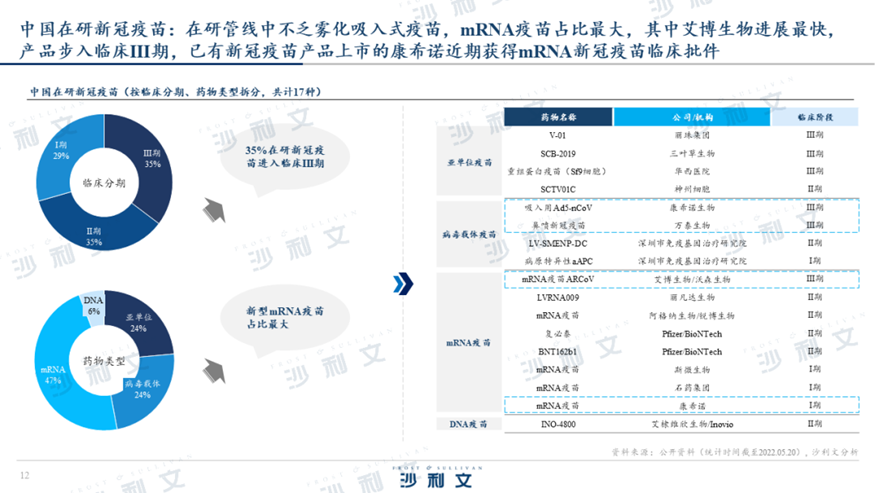Click the gray arrow below the 35% speech bubble
875x493 pixels.
click(214, 210)
